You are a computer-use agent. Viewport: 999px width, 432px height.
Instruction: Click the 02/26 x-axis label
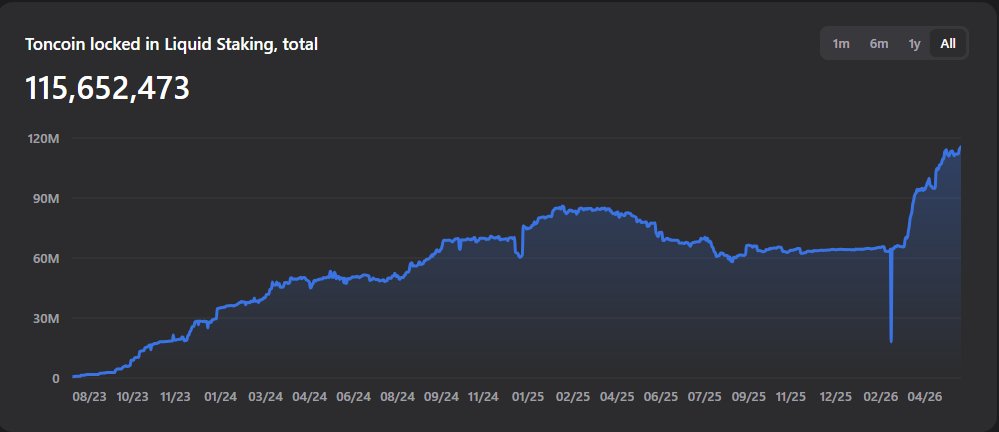tap(879, 396)
